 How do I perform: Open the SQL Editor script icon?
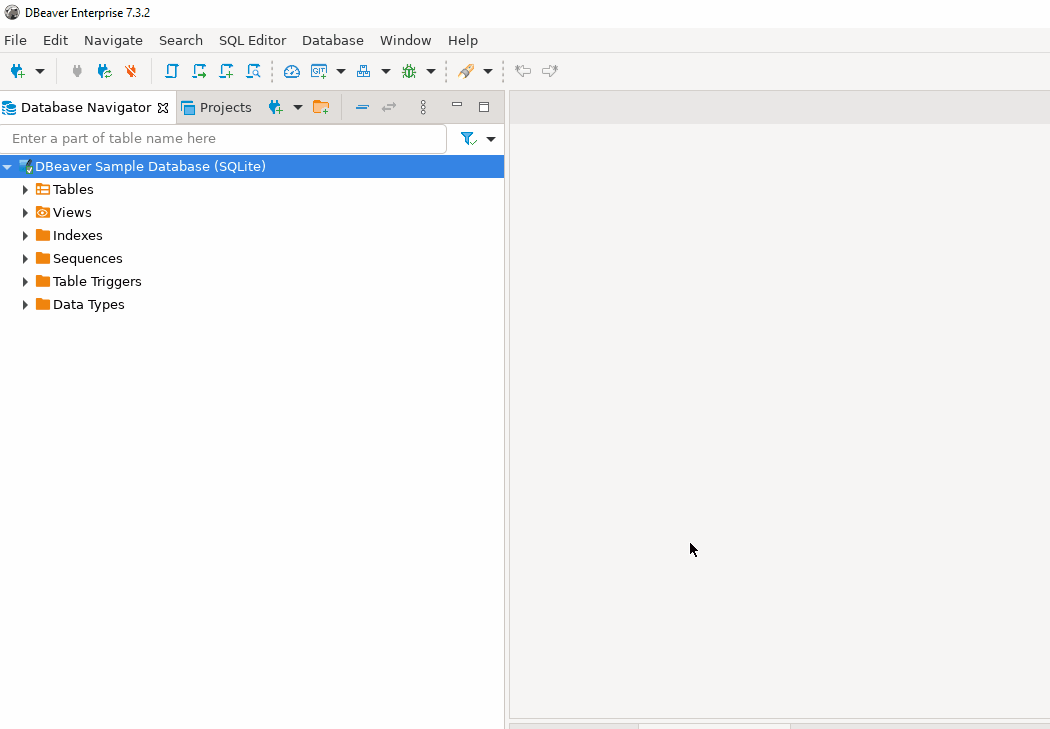coord(172,71)
